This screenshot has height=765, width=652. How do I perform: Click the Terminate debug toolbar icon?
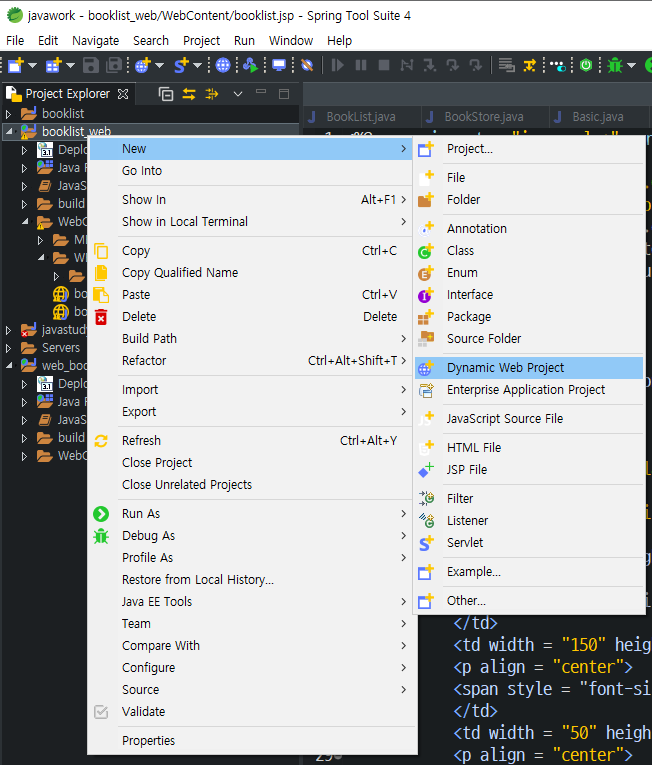(384, 65)
